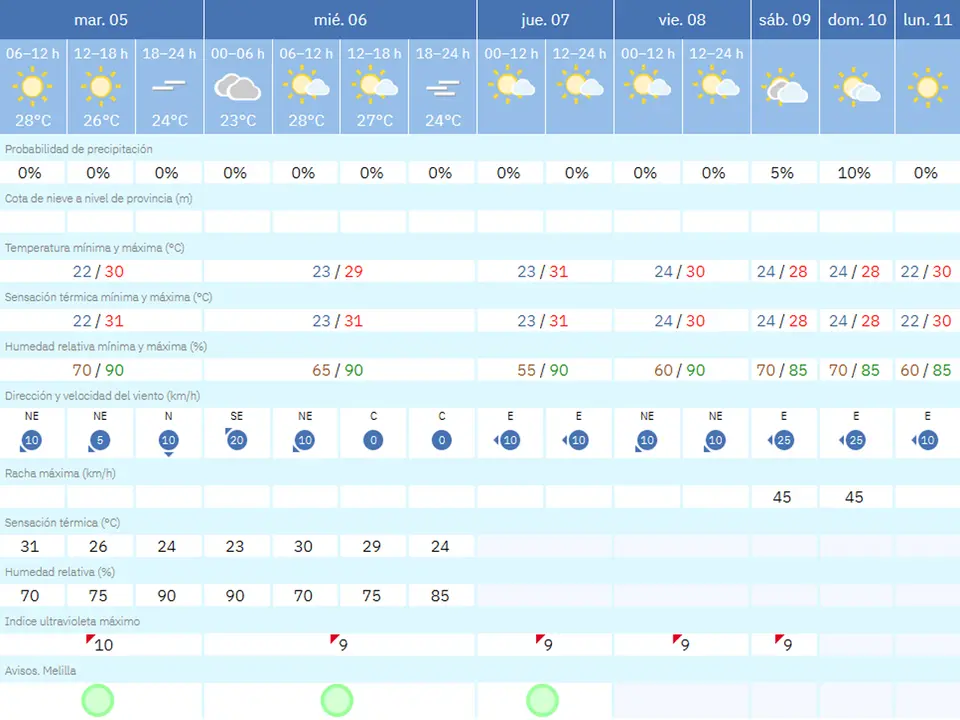Click the NE wind icon showing 5
Image resolution: width=960 pixels, height=720 pixels.
[x=99, y=440]
